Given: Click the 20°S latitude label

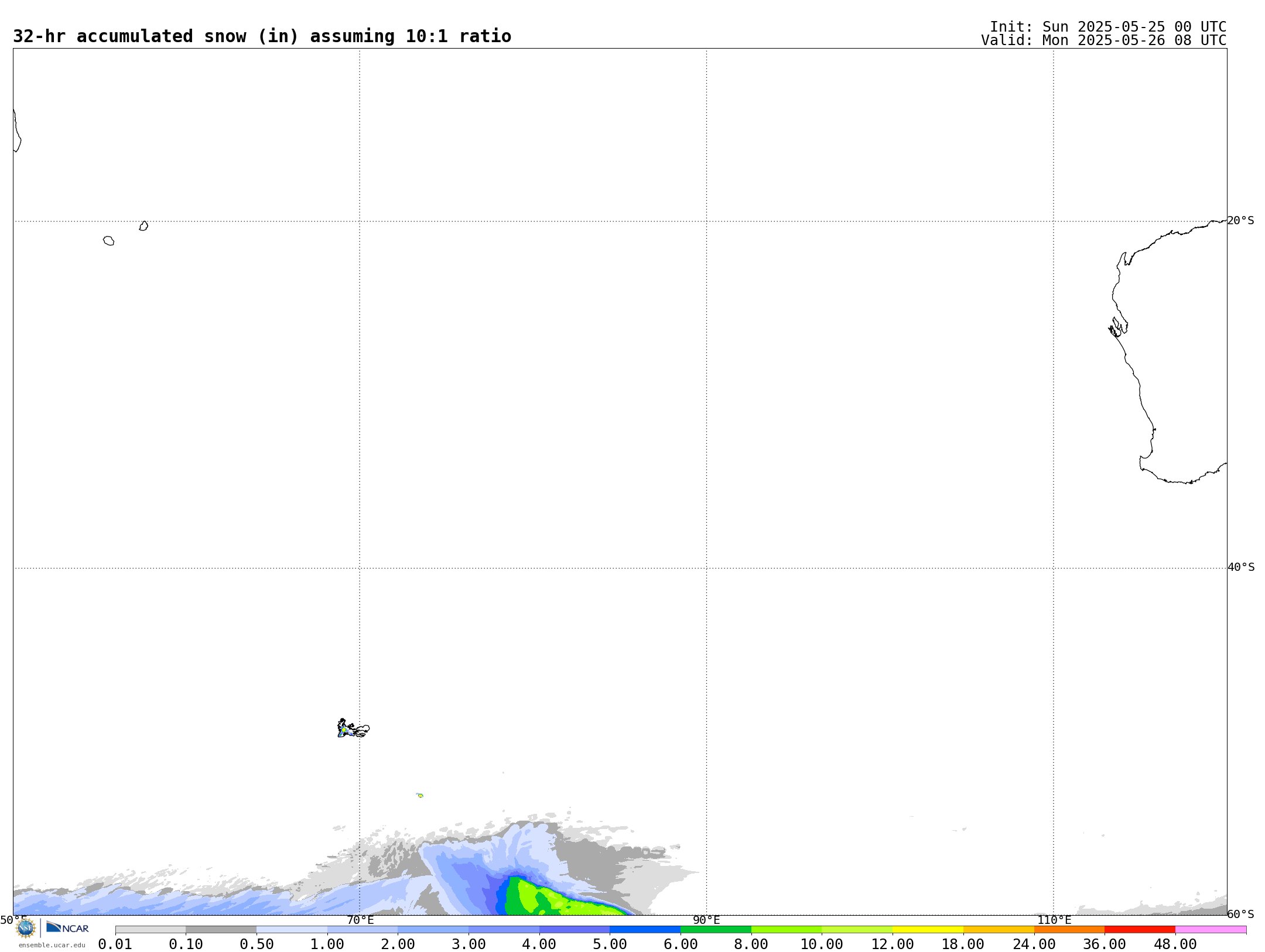Looking at the screenshot, I should click(x=1241, y=221).
